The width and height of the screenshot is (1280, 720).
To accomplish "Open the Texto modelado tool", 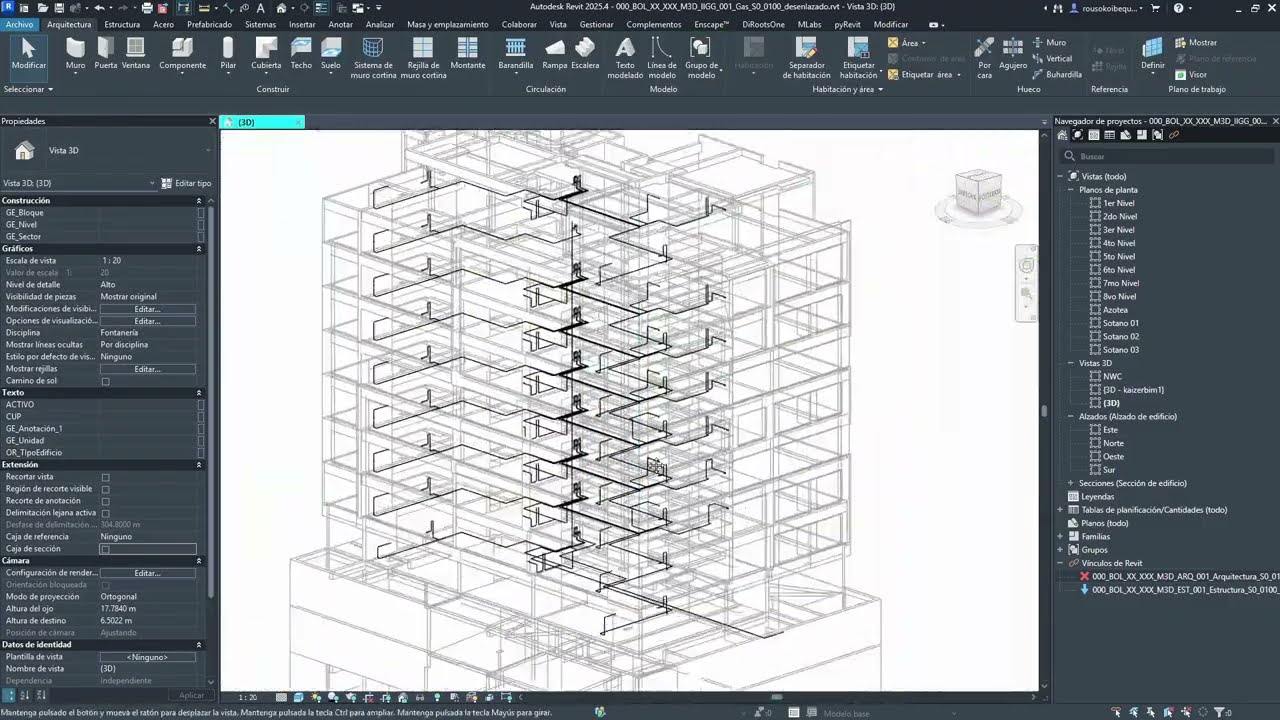I will pos(625,58).
